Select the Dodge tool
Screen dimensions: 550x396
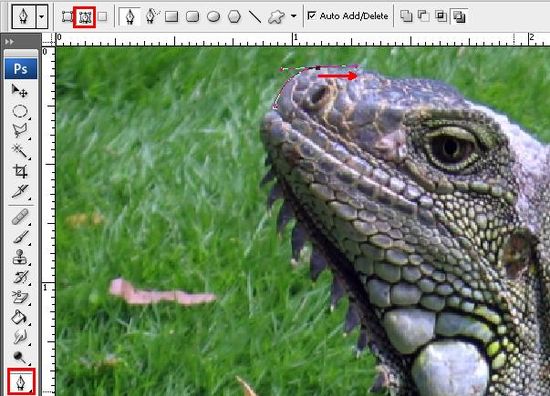tap(19, 357)
